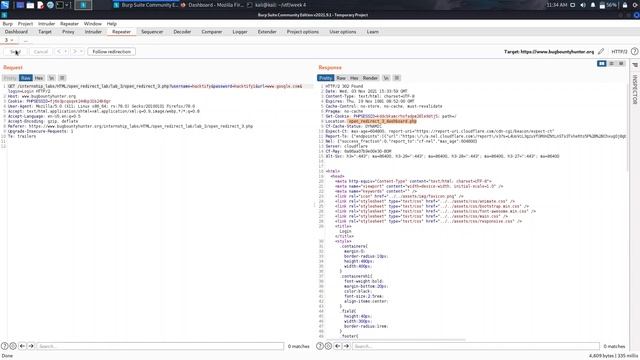
Task: Switch to User options tab
Action: point(342,32)
